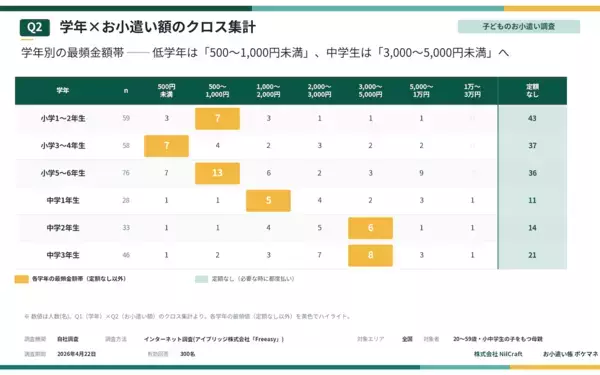Click the '3,000〜5,000円' column header
The height and width of the screenshot is (375, 600).
click(370, 91)
